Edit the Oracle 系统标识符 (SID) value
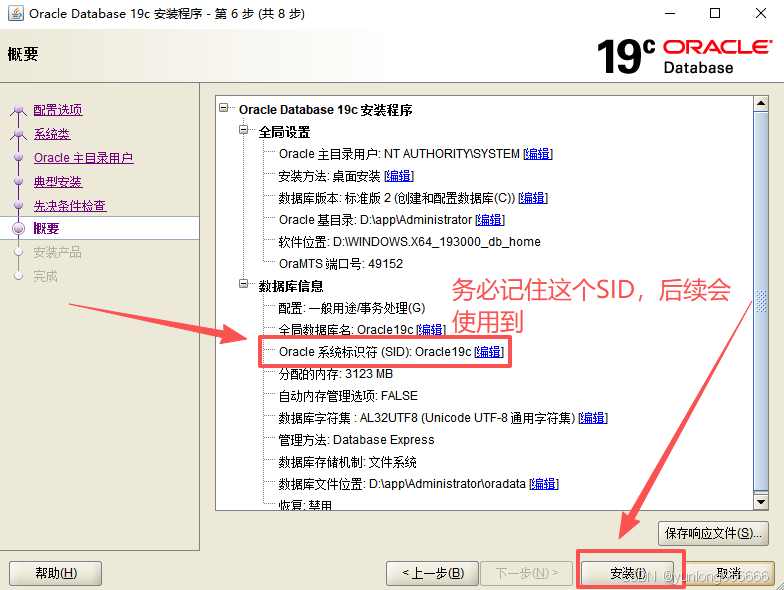The image size is (784, 590). [489, 352]
